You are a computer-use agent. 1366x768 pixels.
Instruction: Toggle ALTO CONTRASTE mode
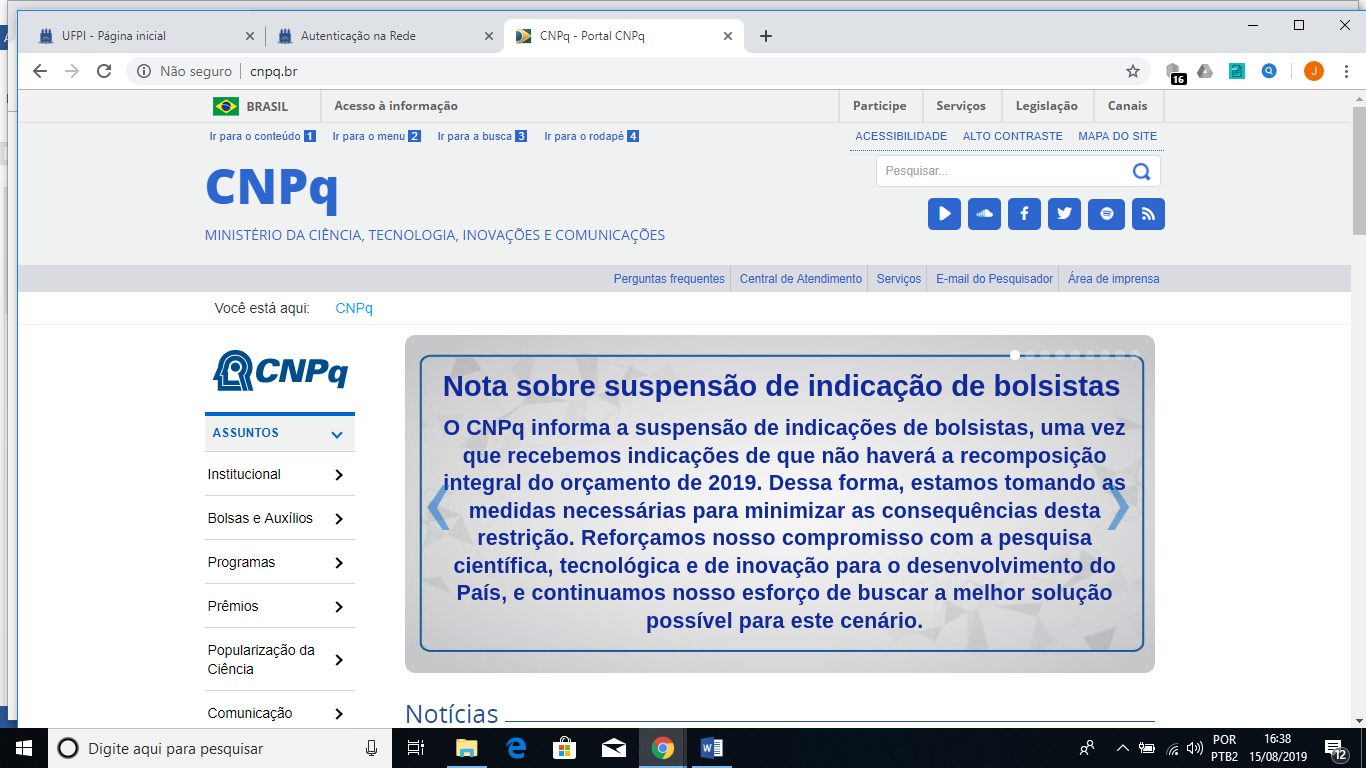(x=1013, y=136)
